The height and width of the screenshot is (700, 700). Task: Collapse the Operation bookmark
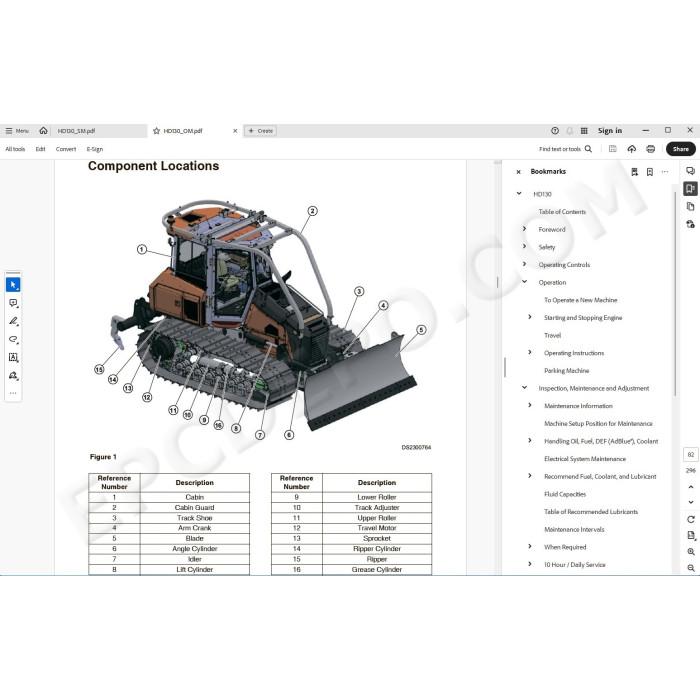525,282
